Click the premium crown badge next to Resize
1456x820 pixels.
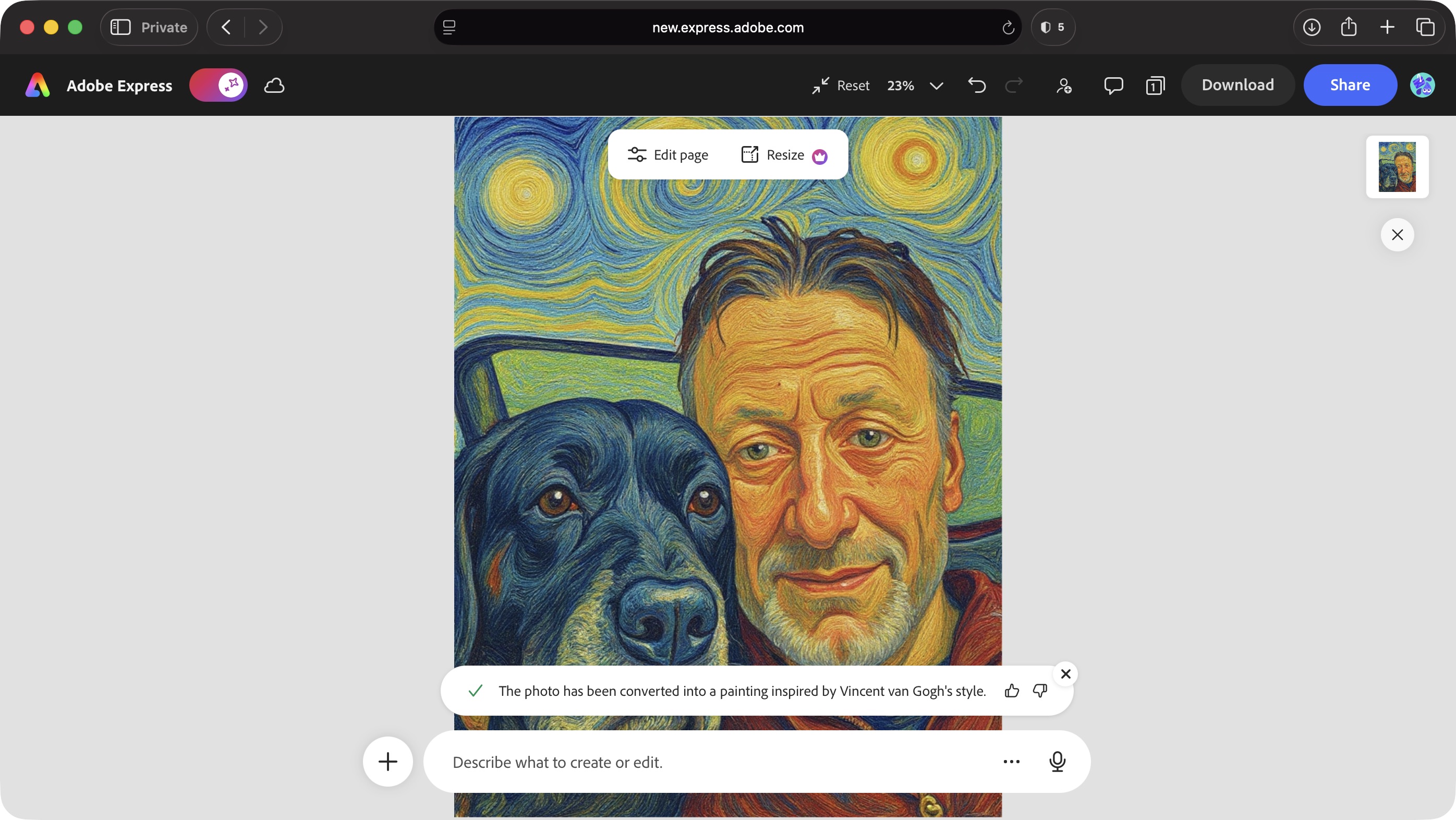pyautogui.click(x=820, y=156)
